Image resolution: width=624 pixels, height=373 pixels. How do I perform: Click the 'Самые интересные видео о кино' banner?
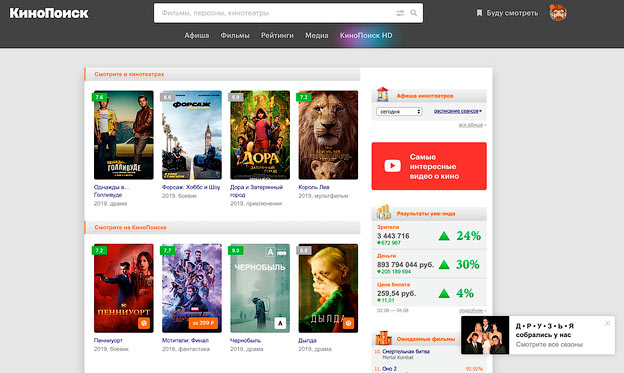(429, 166)
